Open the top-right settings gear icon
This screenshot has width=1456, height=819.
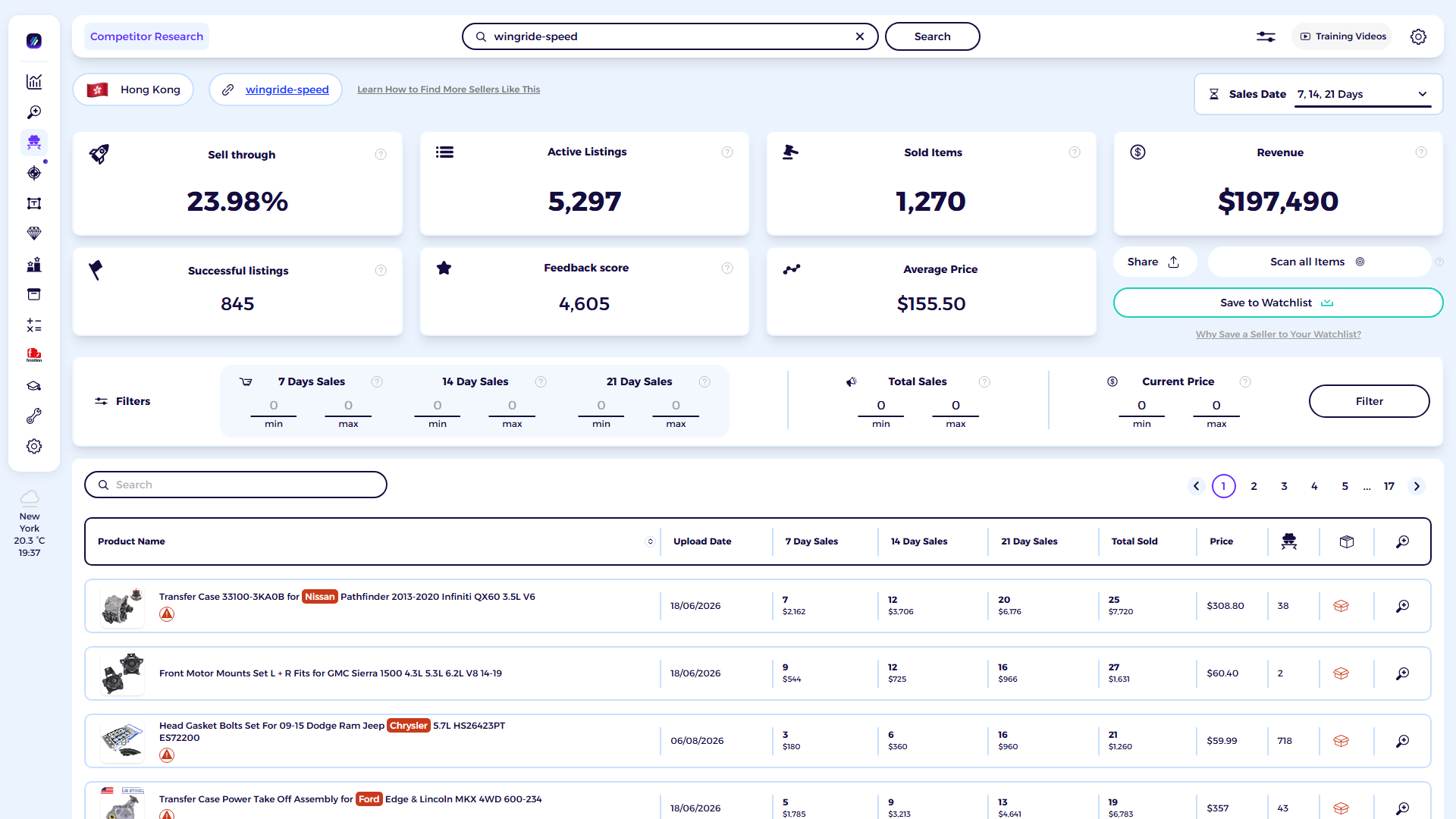(x=1418, y=36)
